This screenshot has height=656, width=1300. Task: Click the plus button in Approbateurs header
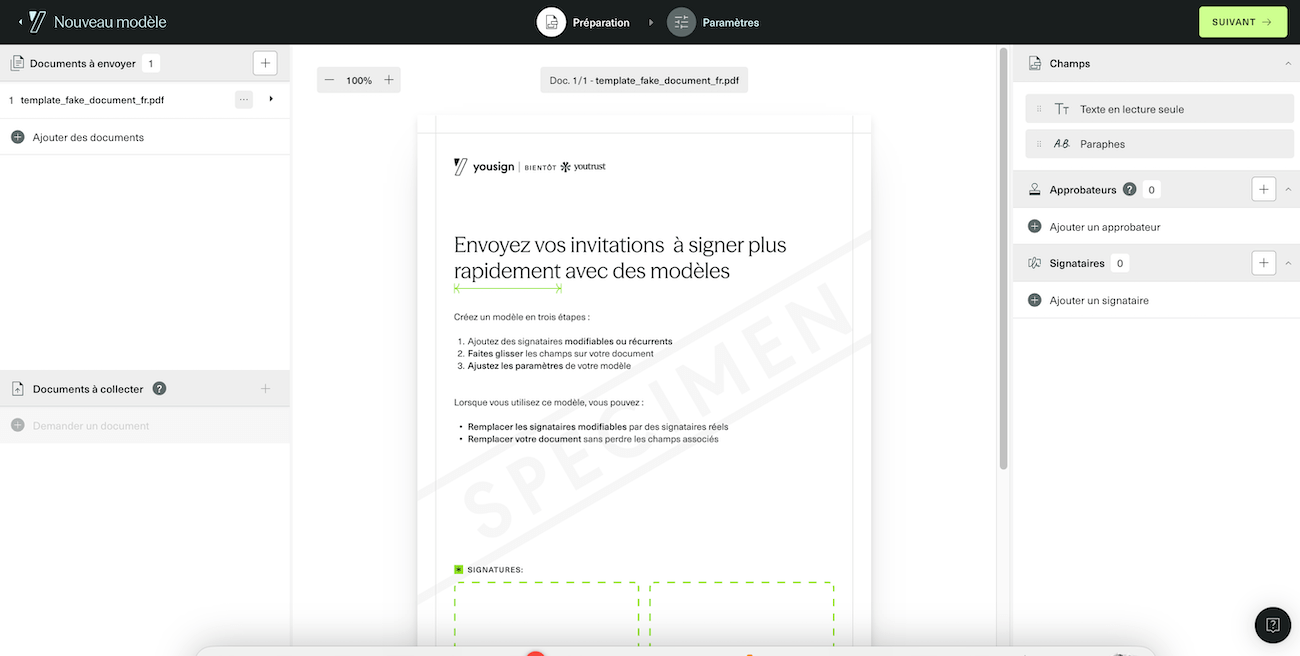1263,189
